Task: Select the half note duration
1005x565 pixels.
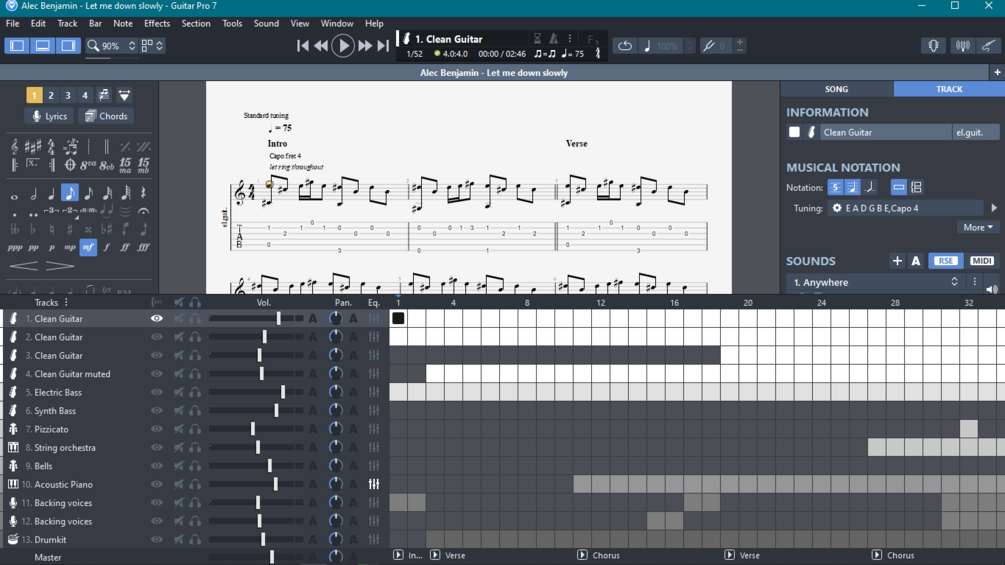Action: (33, 193)
